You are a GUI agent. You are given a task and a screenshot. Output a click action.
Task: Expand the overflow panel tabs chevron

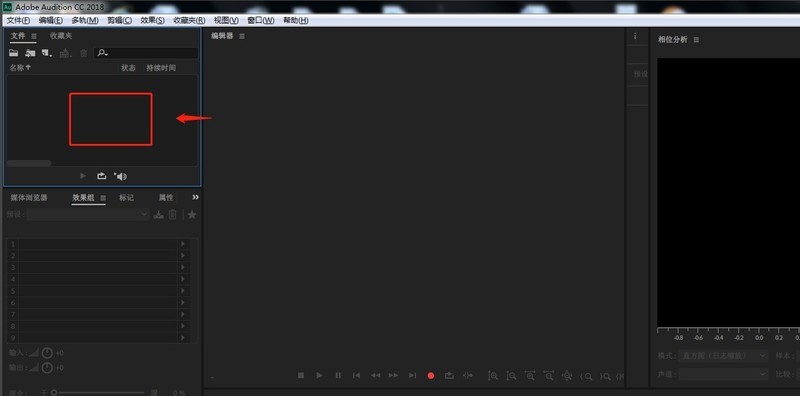(x=195, y=197)
